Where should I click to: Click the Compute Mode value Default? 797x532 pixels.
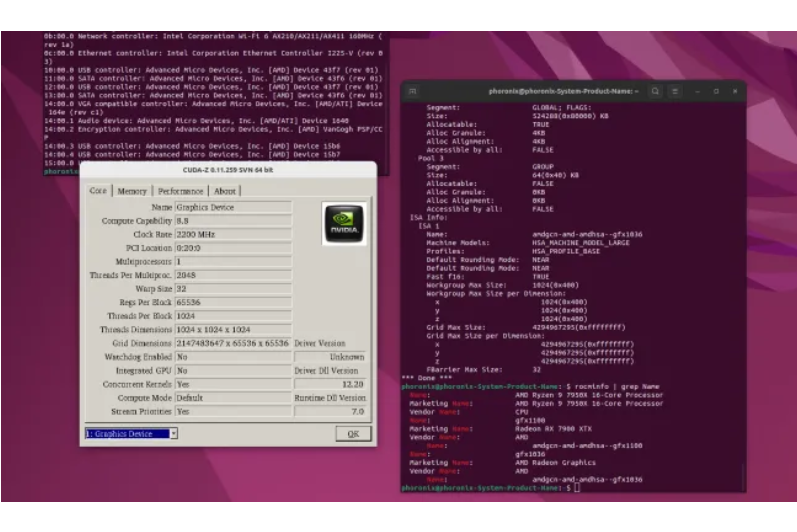click(233, 398)
